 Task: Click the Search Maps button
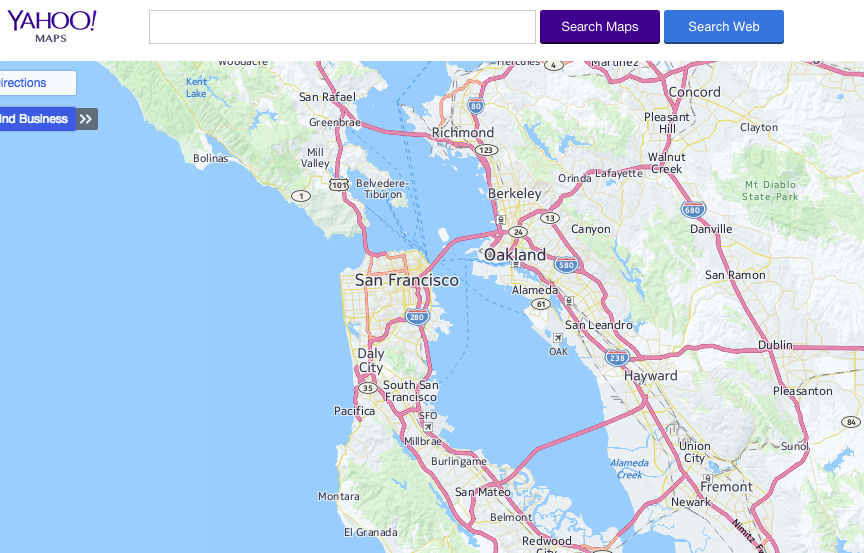(600, 26)
